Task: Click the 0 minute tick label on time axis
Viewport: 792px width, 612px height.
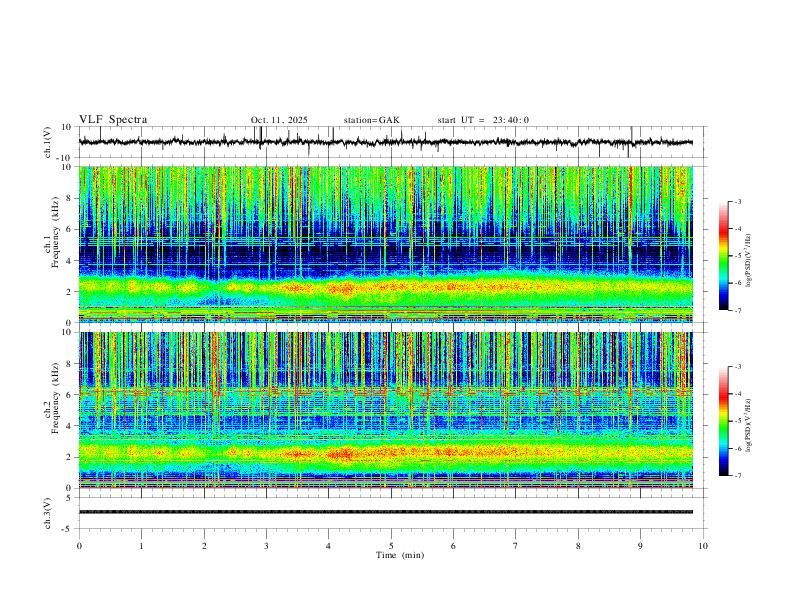Action: pos(79,546)
